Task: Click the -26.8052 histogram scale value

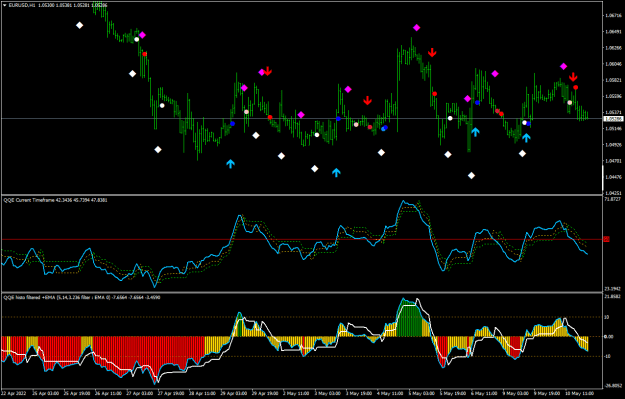Action: pos(613,385)
